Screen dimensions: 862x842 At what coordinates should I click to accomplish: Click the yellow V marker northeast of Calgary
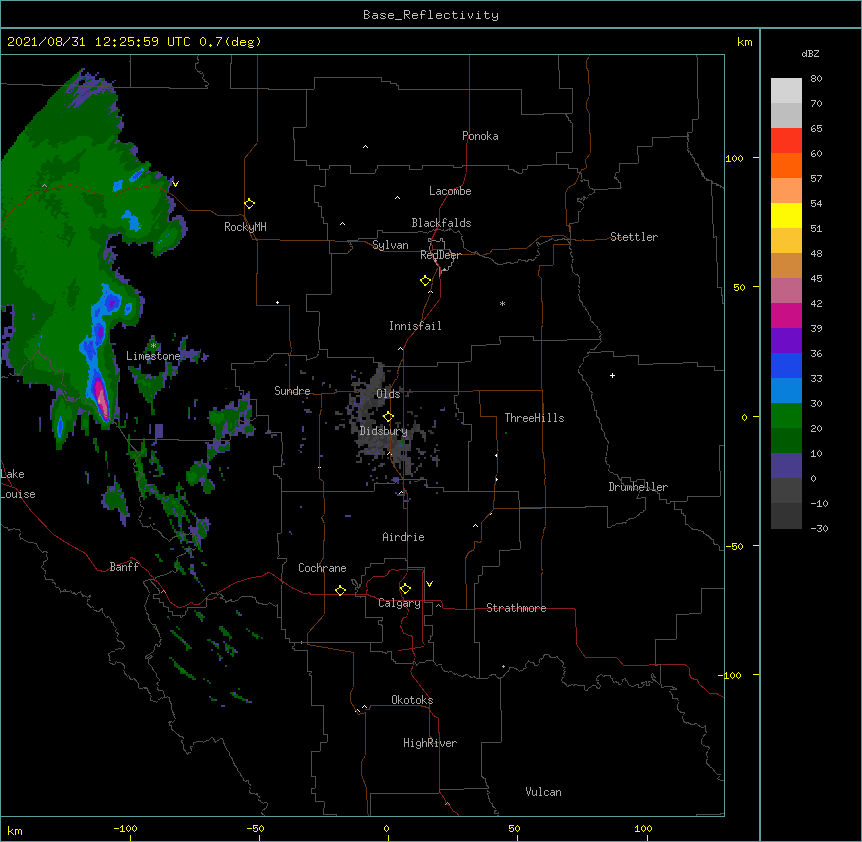click(x=429, y=584)
